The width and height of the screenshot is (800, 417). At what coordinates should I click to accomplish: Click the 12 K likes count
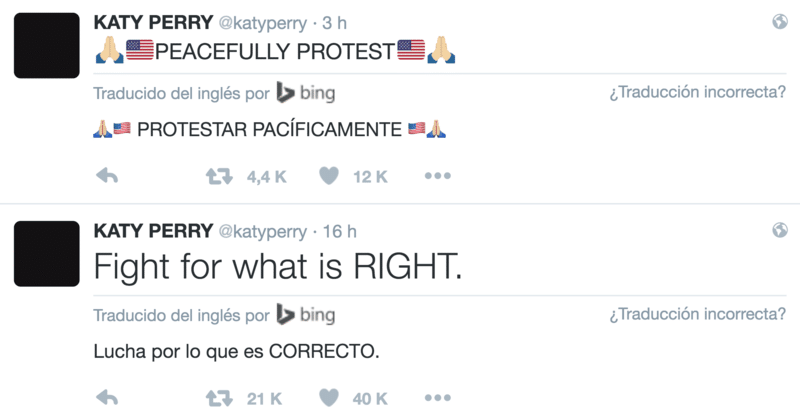pyautogui.click(x=370, y=177)
